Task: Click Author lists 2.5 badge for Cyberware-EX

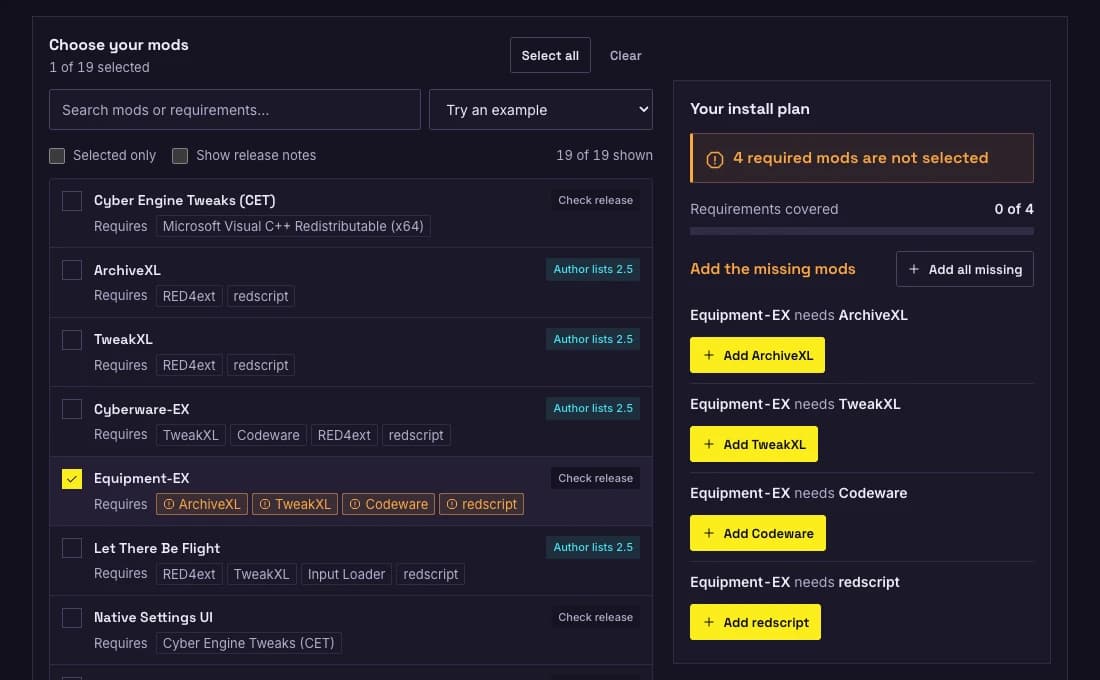Action: click(593, 408)
